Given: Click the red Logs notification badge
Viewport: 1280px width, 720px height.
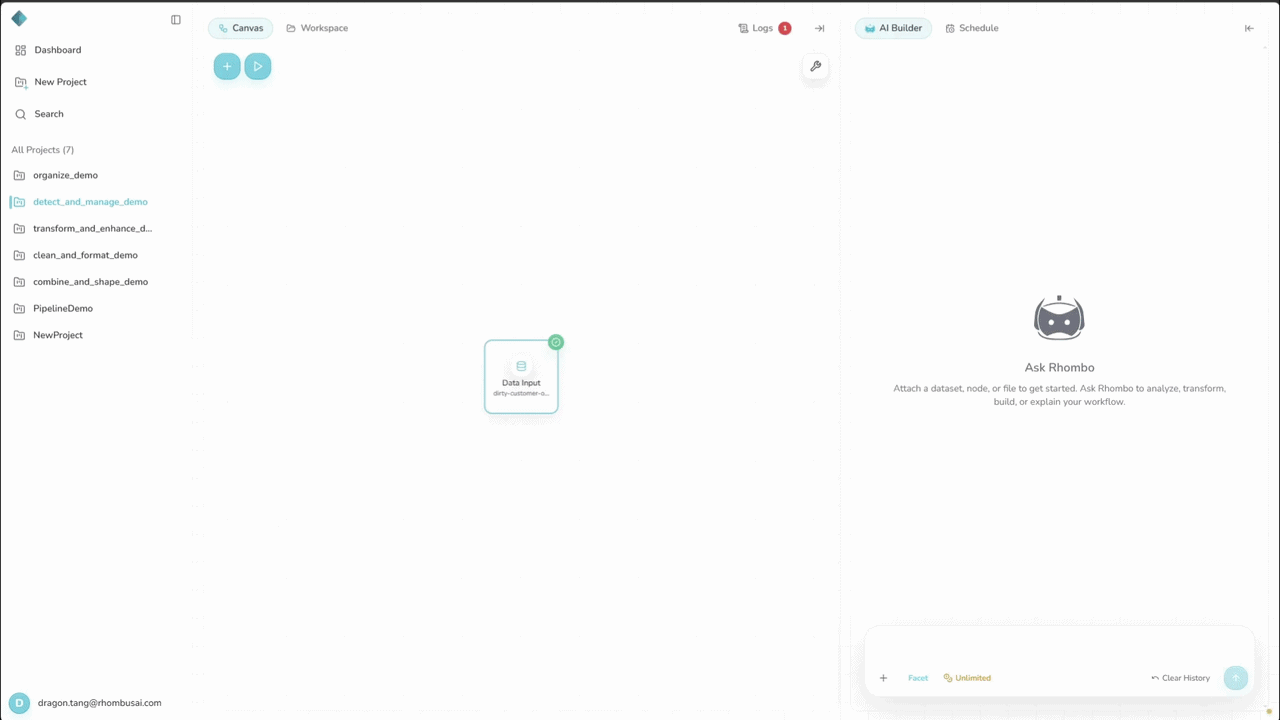Looking at the screenshot, I should point(785,28).
